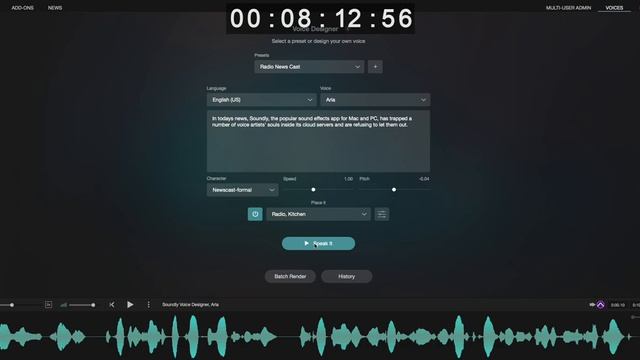640x360 pixels.
Task: Click the player volume slider handle
Action: click(x=93, y=305)
